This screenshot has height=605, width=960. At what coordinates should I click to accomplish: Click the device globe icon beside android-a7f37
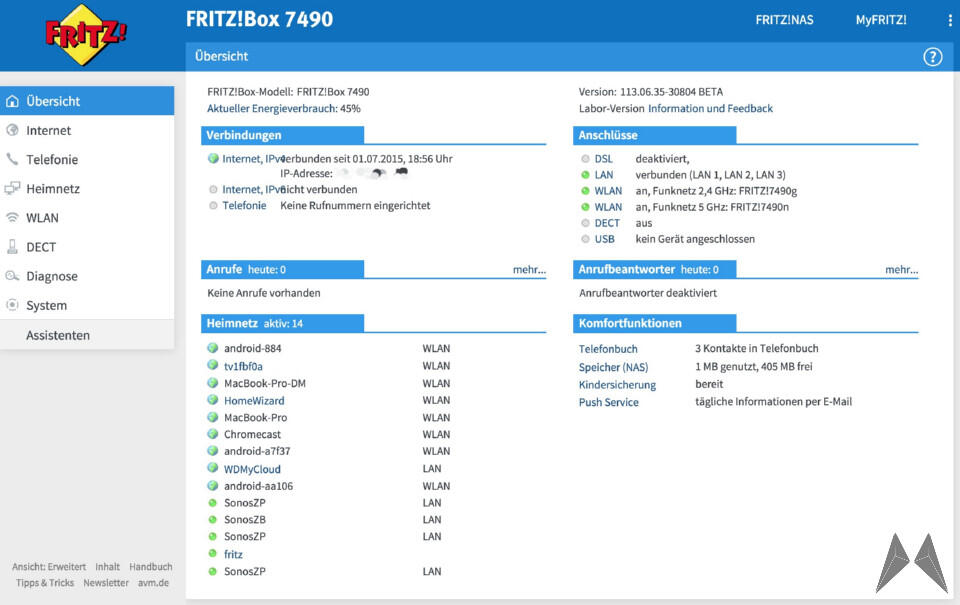point(212,451)
